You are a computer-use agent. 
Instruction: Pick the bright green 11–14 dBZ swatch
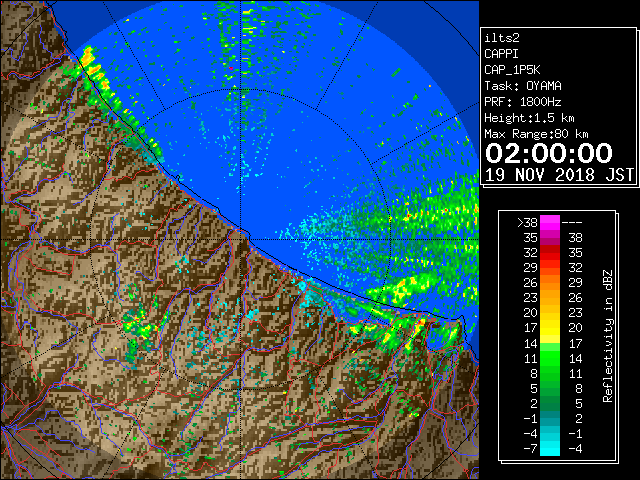point(550,358)
